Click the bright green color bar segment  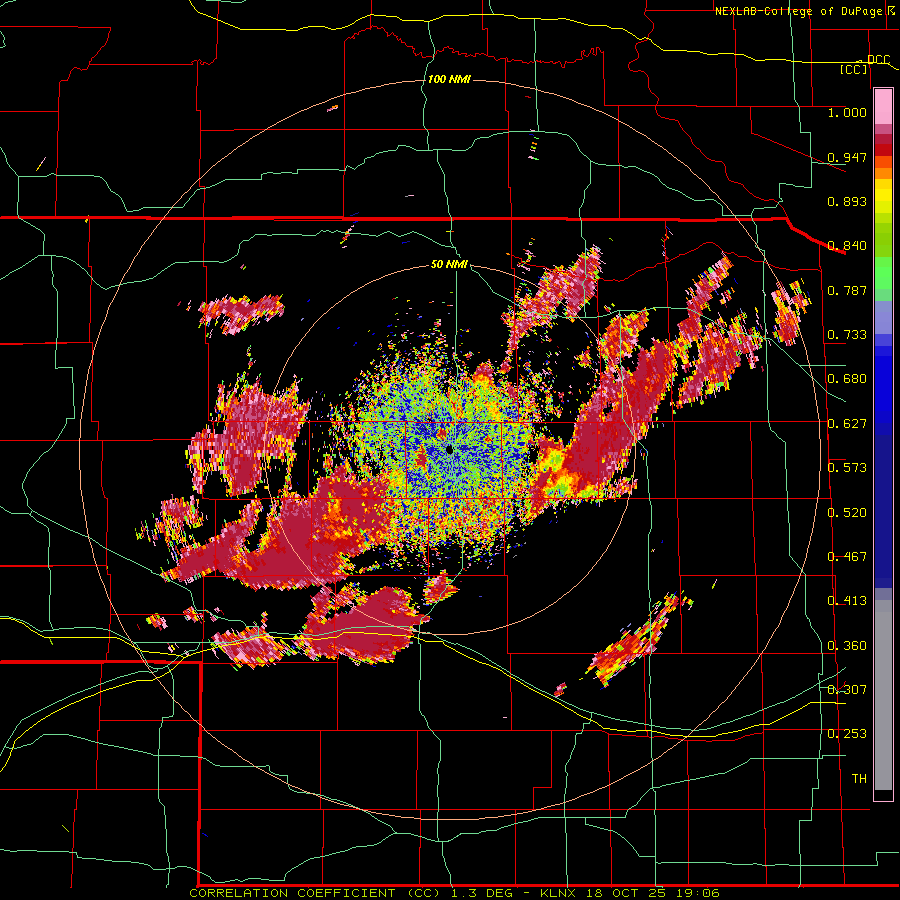pos(883,273)
